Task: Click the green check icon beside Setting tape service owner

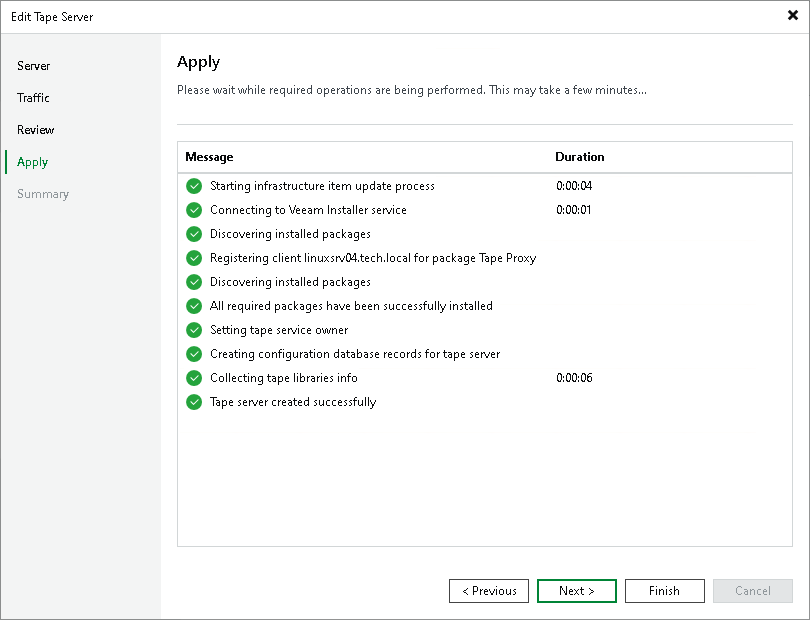Action: coord(194,330)
